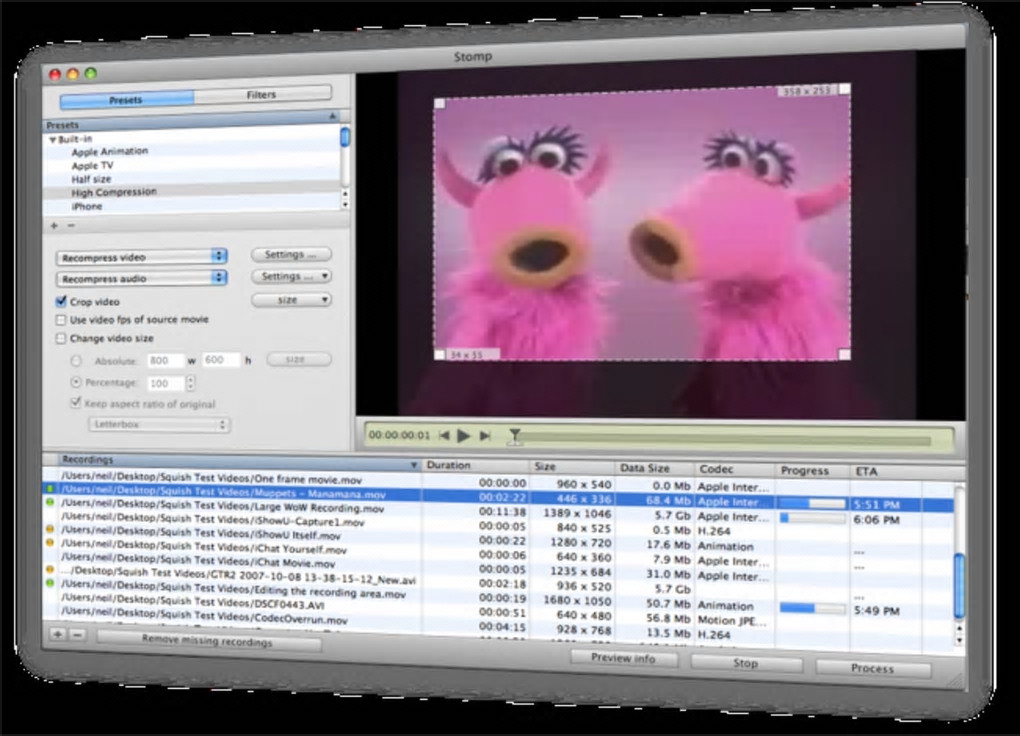Click the height field showing 600

tap(221, 360)
